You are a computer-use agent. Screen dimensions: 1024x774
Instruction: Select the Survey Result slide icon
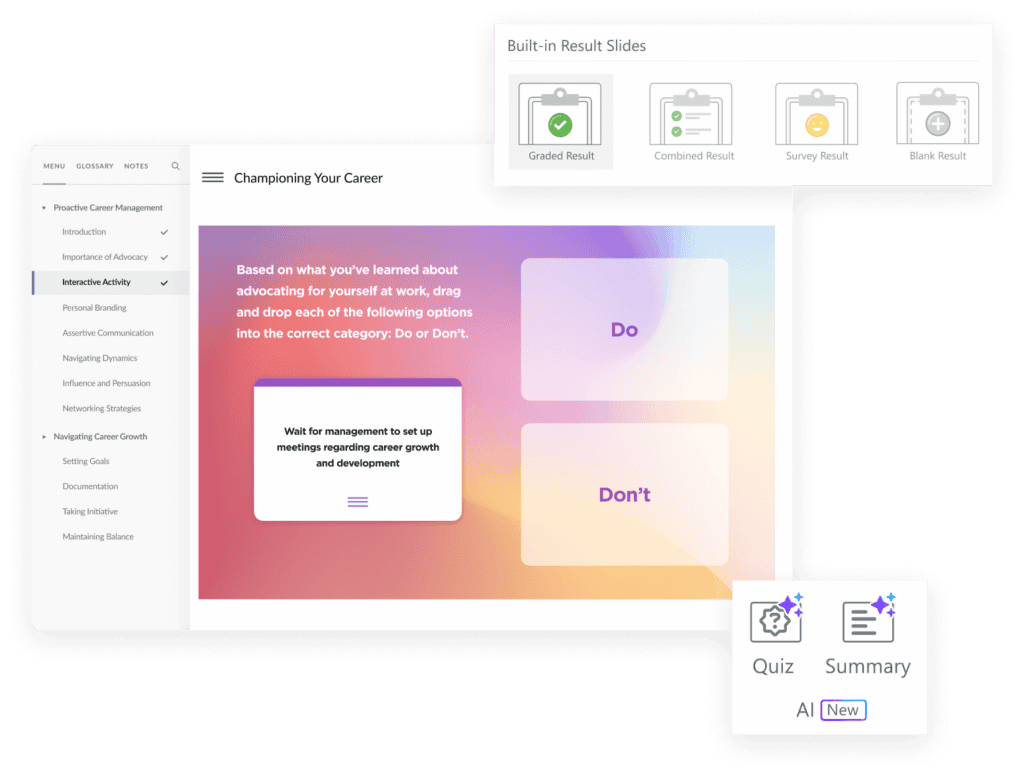point(816,114)
